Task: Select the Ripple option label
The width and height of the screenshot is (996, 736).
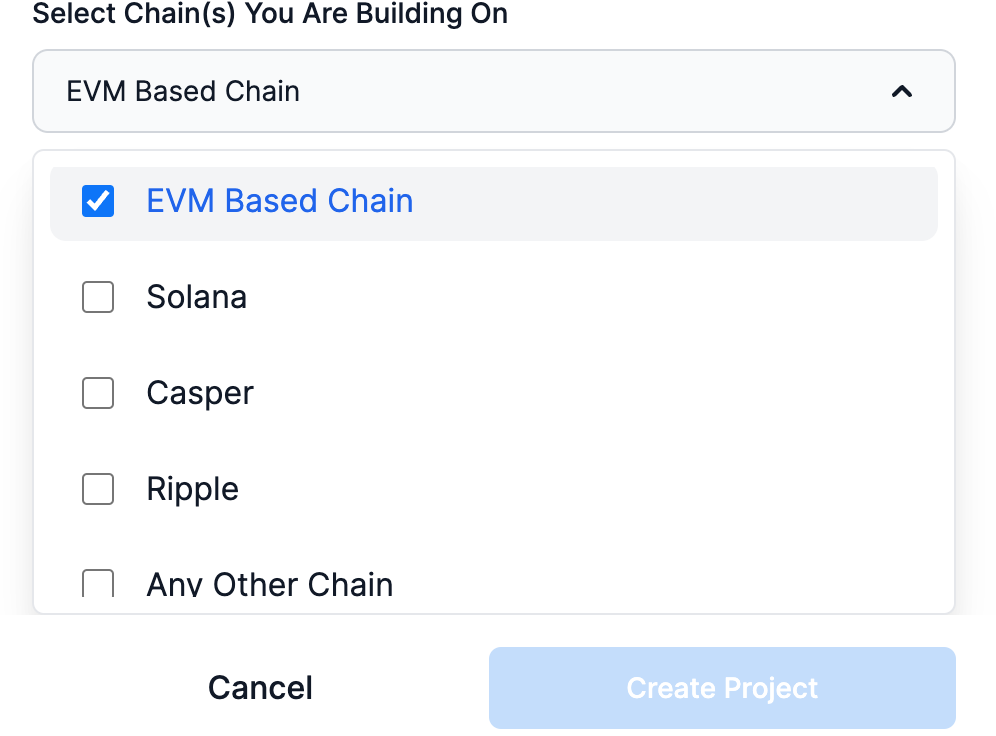Action: (x=192, y=490)
